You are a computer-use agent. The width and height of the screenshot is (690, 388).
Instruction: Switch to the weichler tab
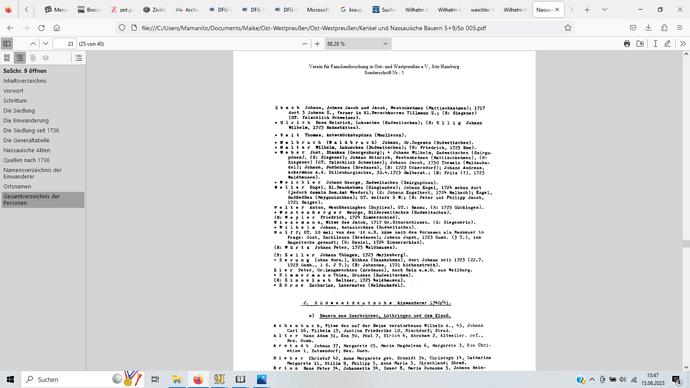pyautogui.click(x=481, y=10)
